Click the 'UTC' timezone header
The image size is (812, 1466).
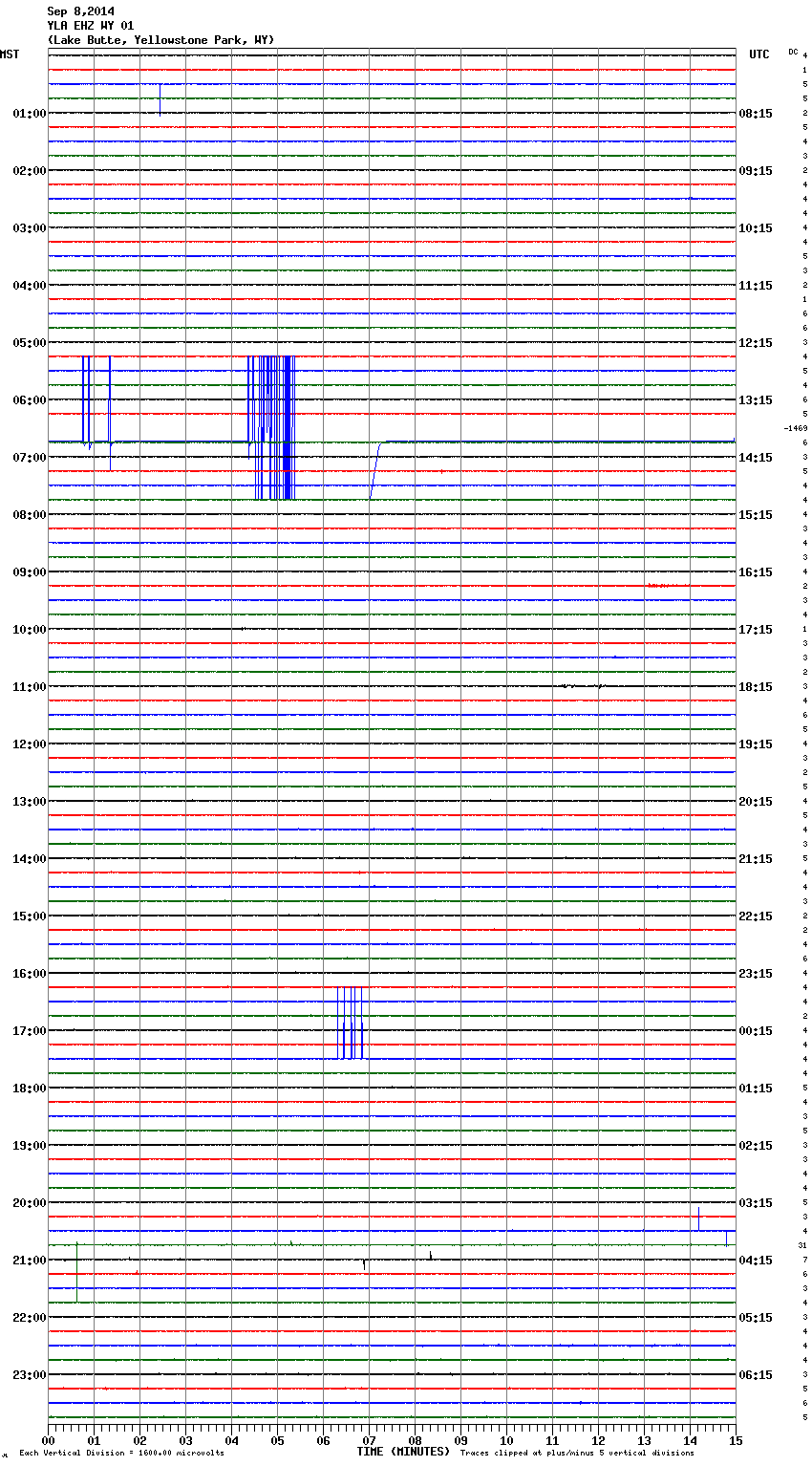tap(759, 54)
